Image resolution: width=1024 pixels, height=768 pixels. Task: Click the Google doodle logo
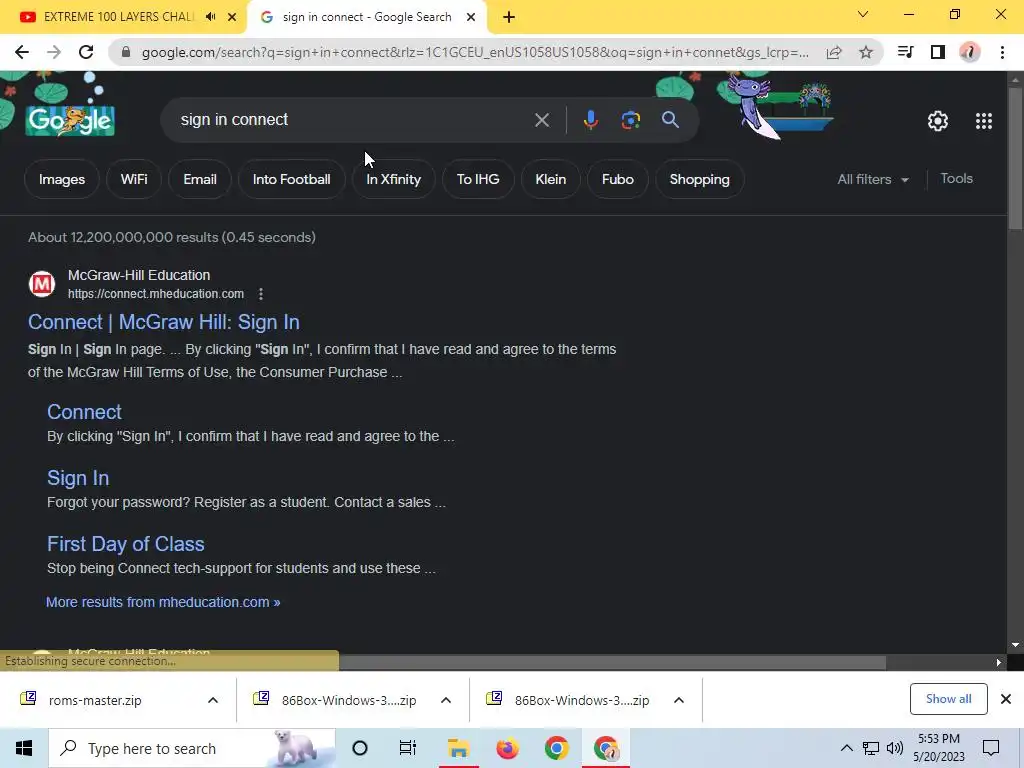click(71, 120)
